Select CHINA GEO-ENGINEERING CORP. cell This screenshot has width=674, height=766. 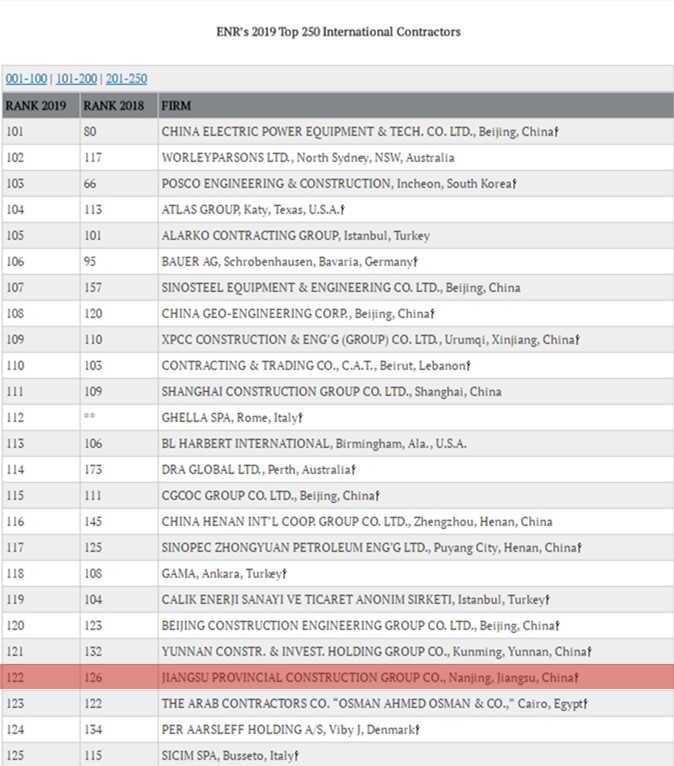416,313
